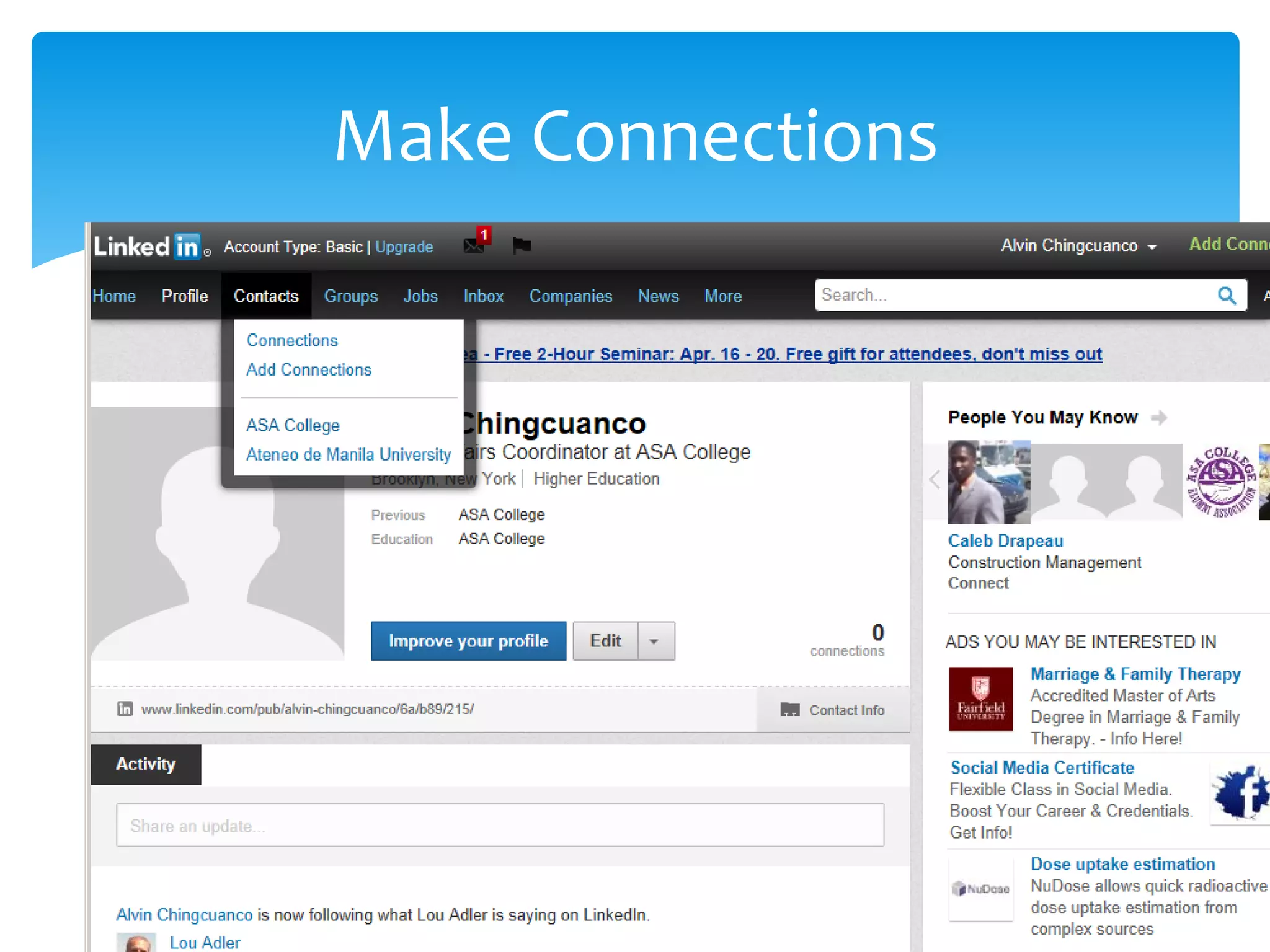Click previous arrow in people carousel
Viewport: 1270px width, 952px height.
pos(935,480)
